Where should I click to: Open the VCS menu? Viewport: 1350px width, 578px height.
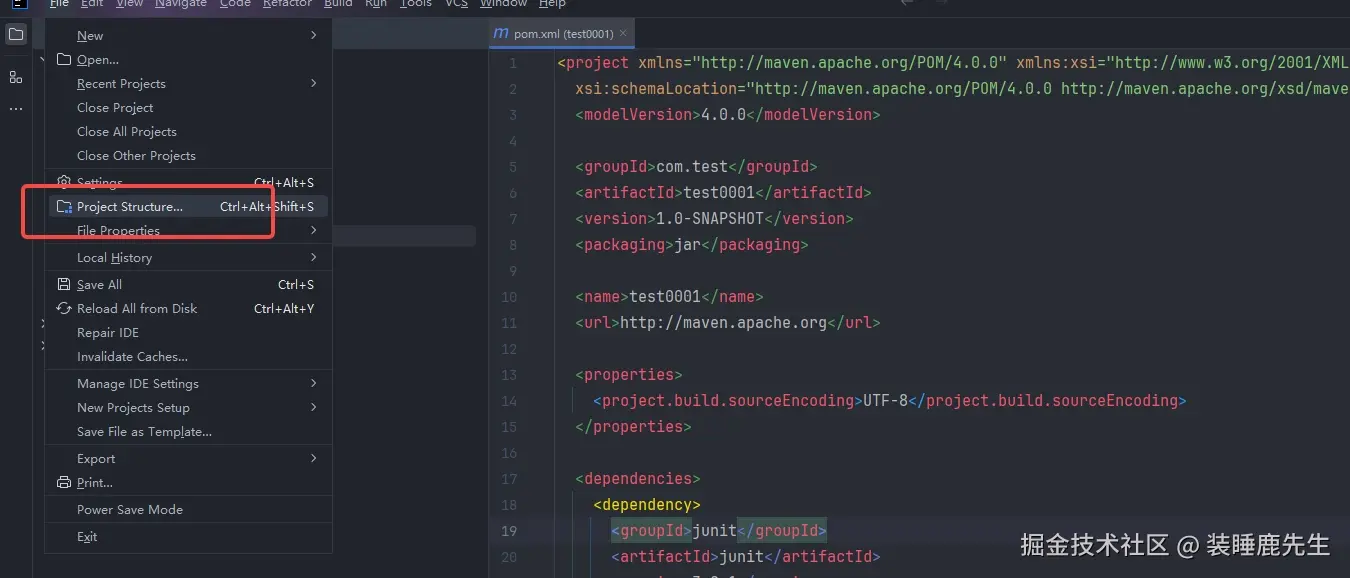(456, 4)
